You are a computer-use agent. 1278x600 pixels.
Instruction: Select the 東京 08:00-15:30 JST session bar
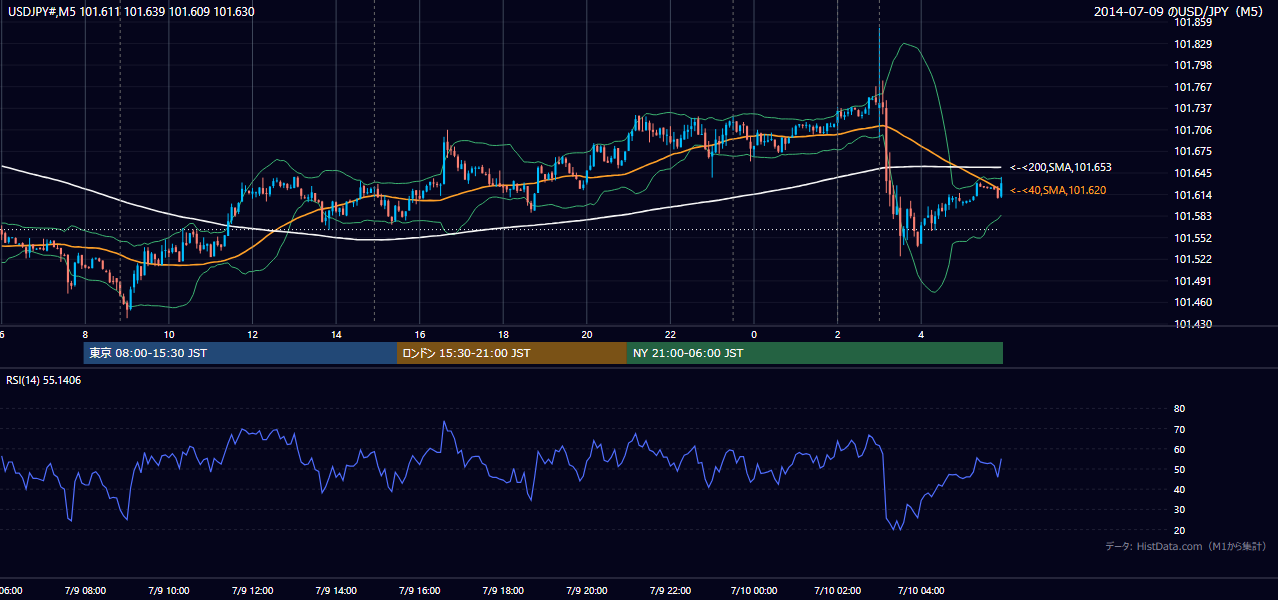240,353
